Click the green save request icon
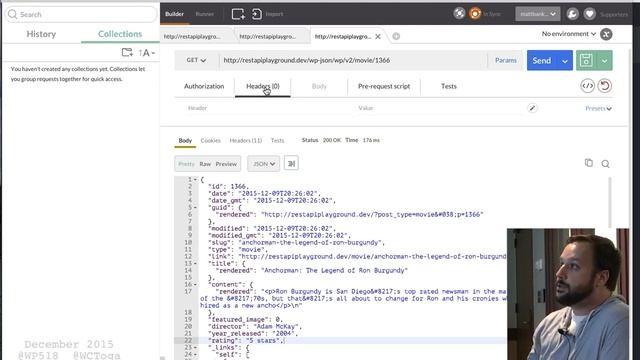The width and height of the screenshot is (640, 360). (586, 60)
